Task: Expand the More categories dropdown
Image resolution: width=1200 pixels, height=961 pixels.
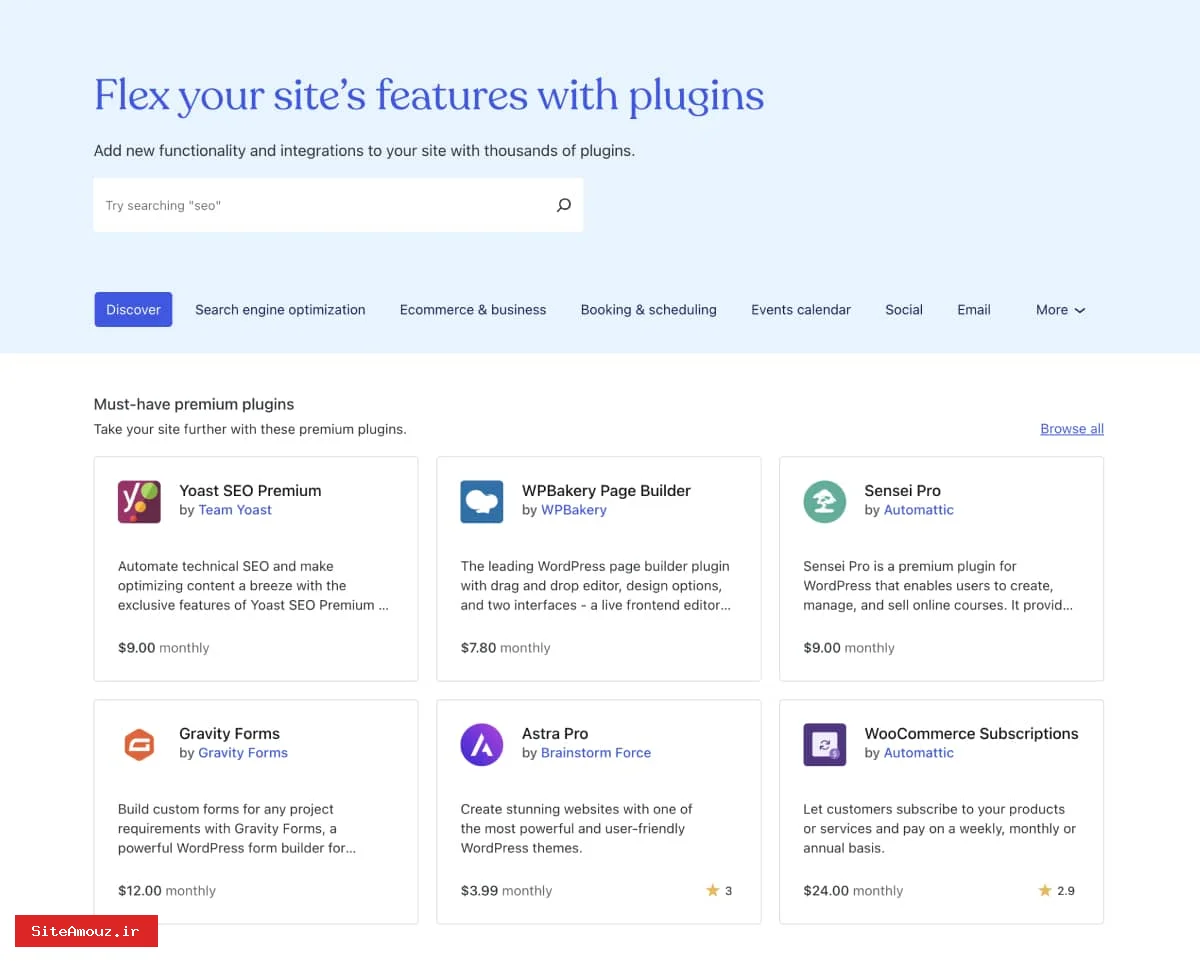Action: (1060, 310)
